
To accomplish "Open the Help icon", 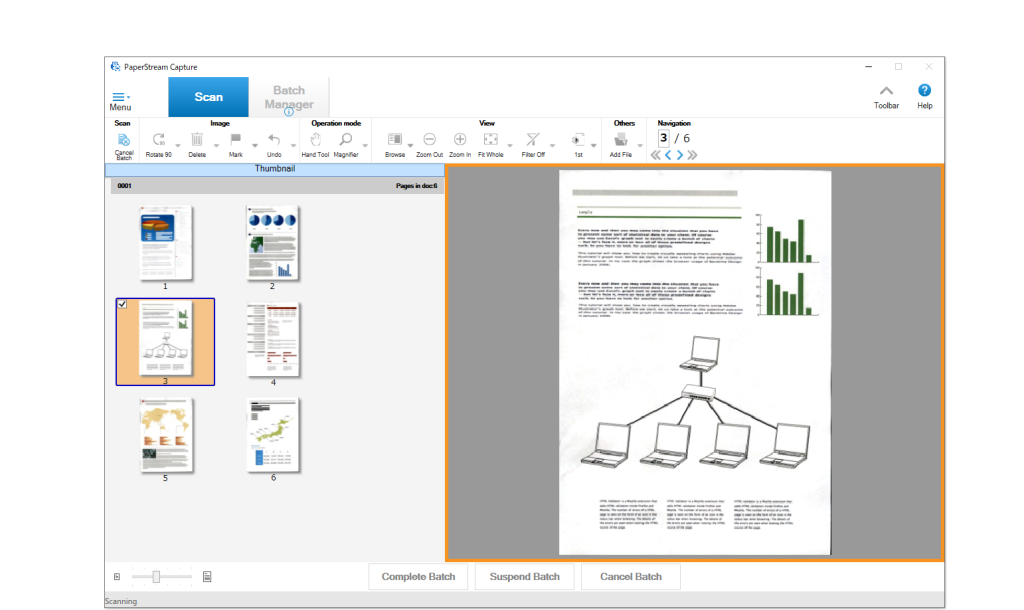I will pos(924,91).
